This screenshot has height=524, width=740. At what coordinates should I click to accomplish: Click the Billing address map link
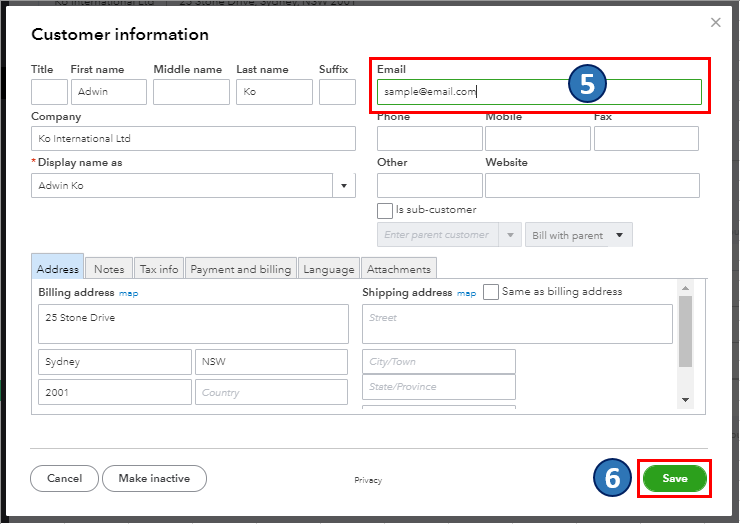coord(128,293)
